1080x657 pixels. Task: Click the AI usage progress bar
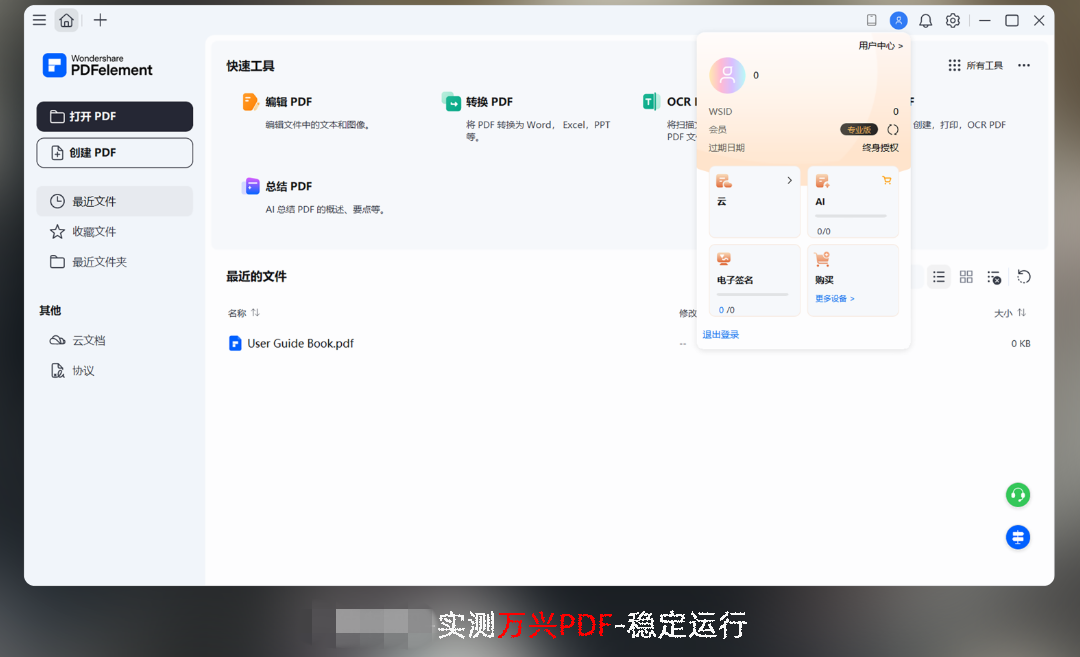[x=851, y=216]
